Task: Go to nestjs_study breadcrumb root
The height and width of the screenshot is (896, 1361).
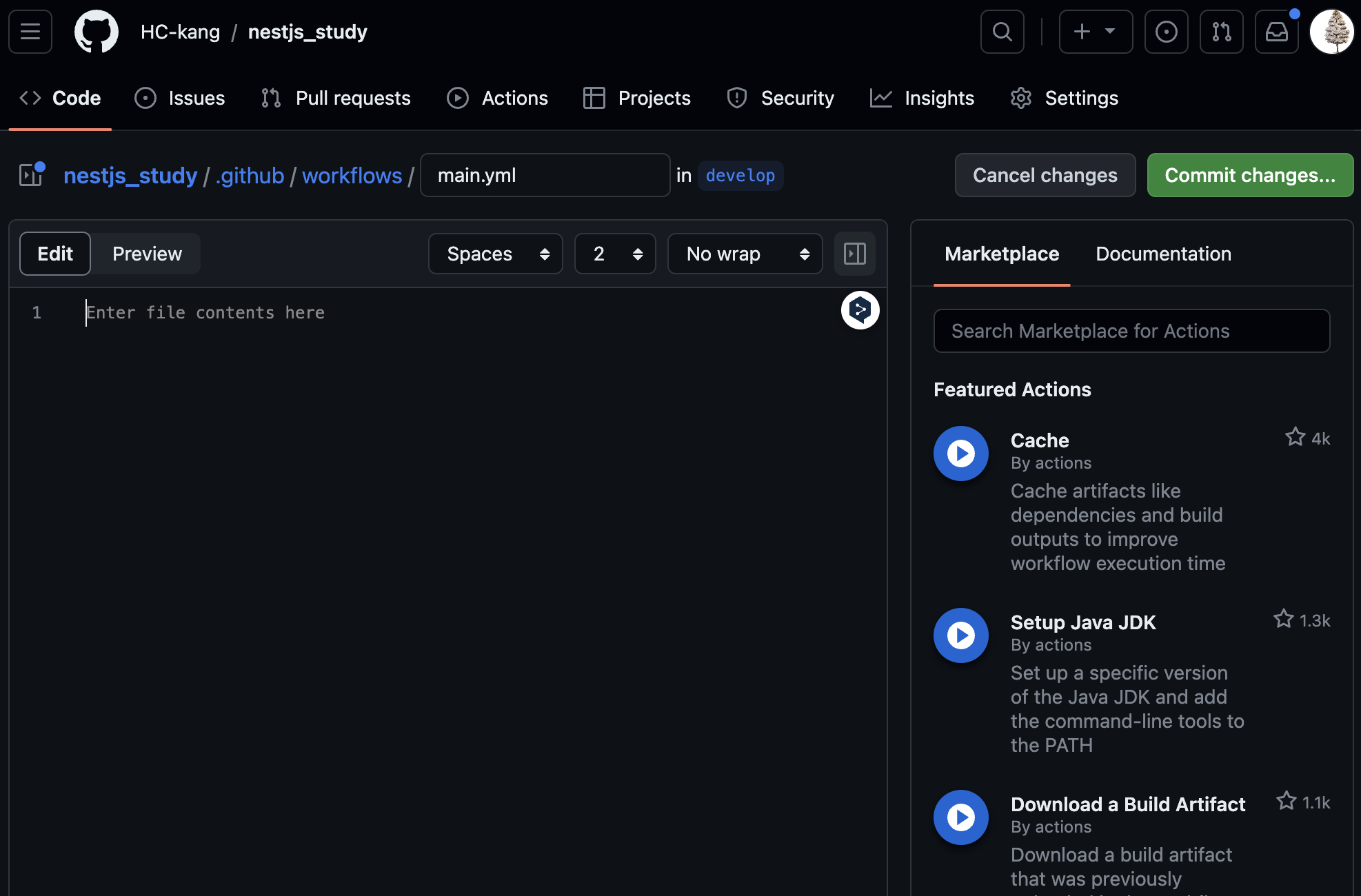Action: click(x=130, y=175)
